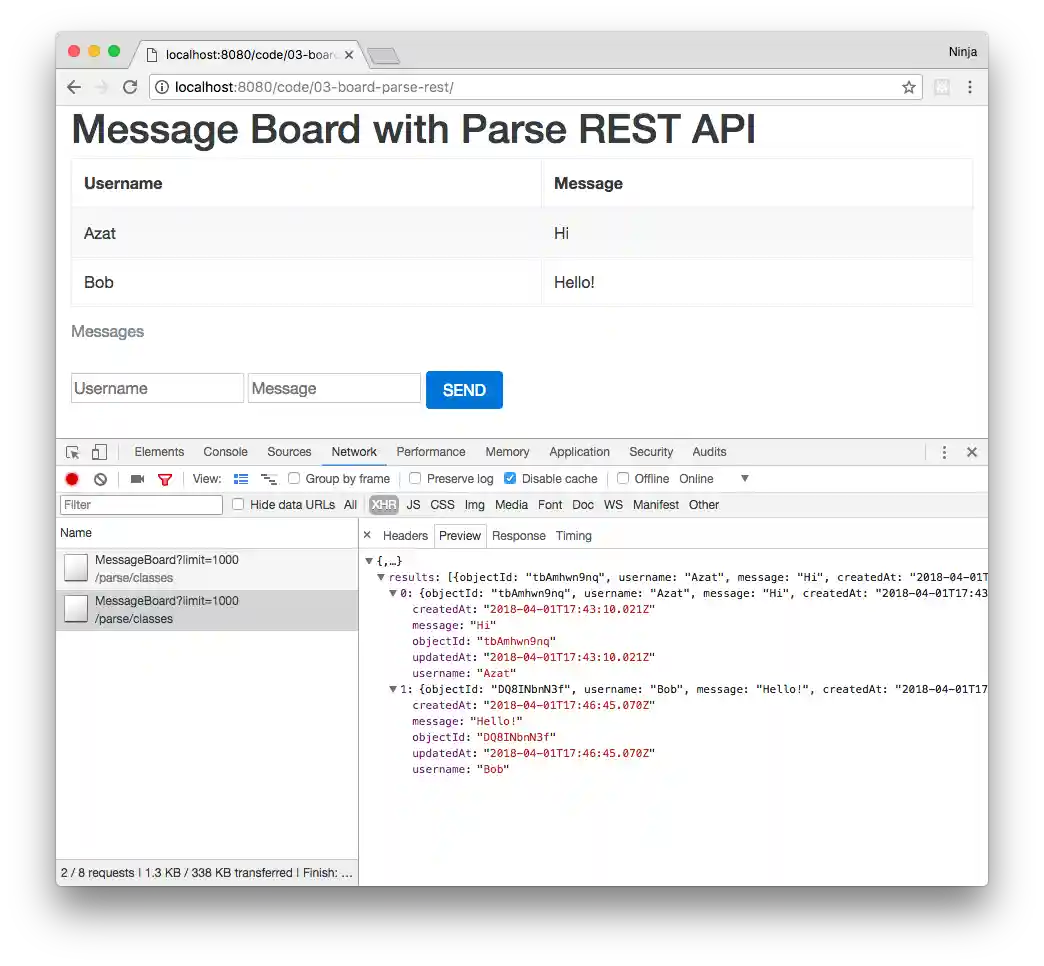The image size is (1044, 966).
Task: Check Hide data URLs
Action: pyautogui.click(x=238, y=504)
